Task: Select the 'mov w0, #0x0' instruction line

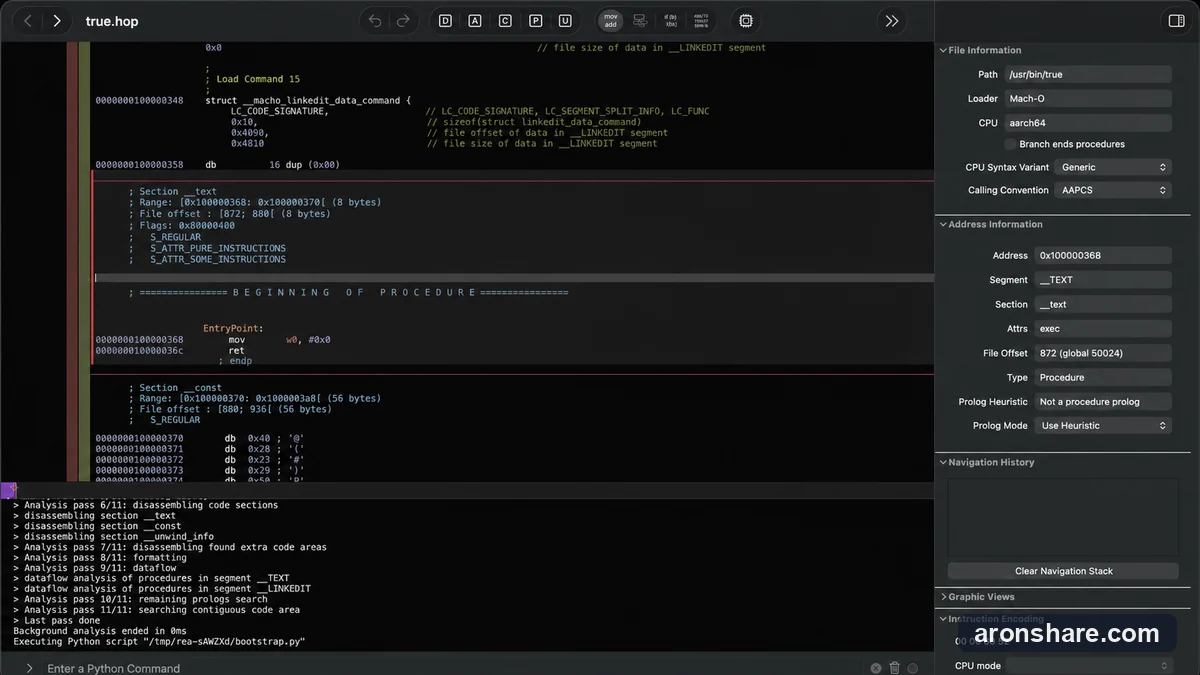Action: [x=279, y=340]
